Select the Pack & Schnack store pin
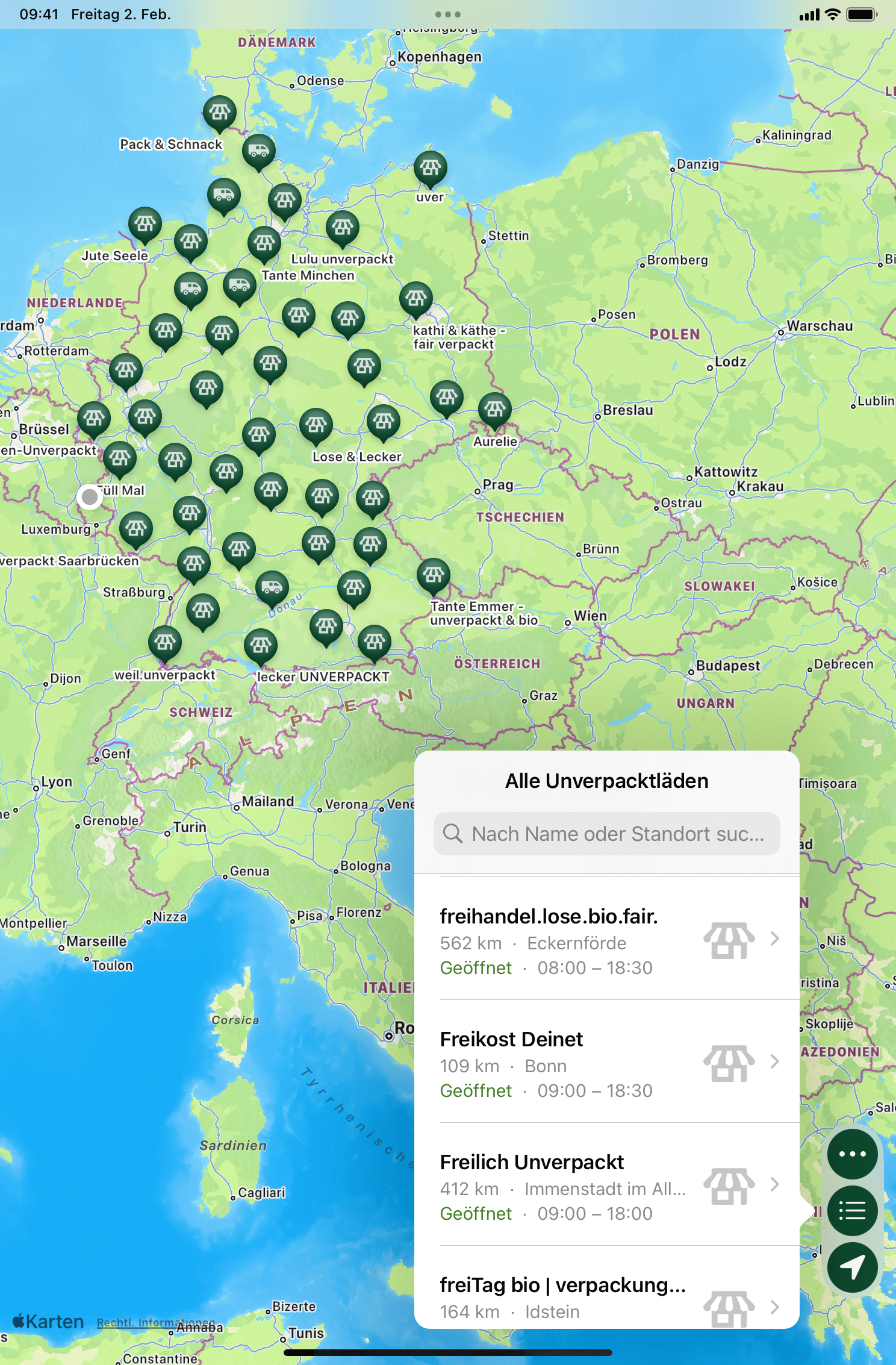 pos(219,113)
